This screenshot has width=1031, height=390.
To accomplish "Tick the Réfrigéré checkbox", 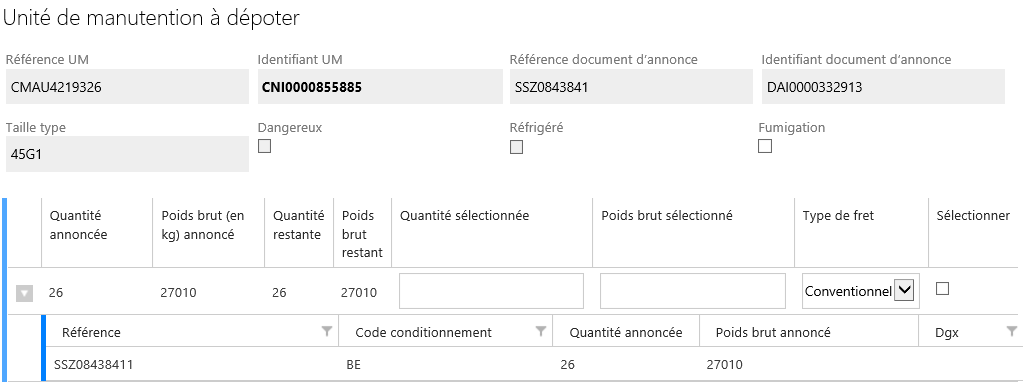I will pyautogui.click(x=517, y=147).
